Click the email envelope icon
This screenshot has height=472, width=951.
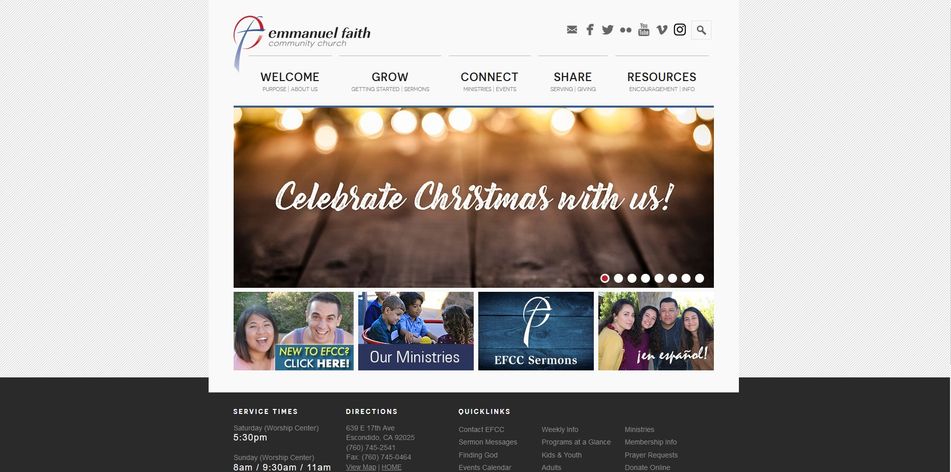571,30
